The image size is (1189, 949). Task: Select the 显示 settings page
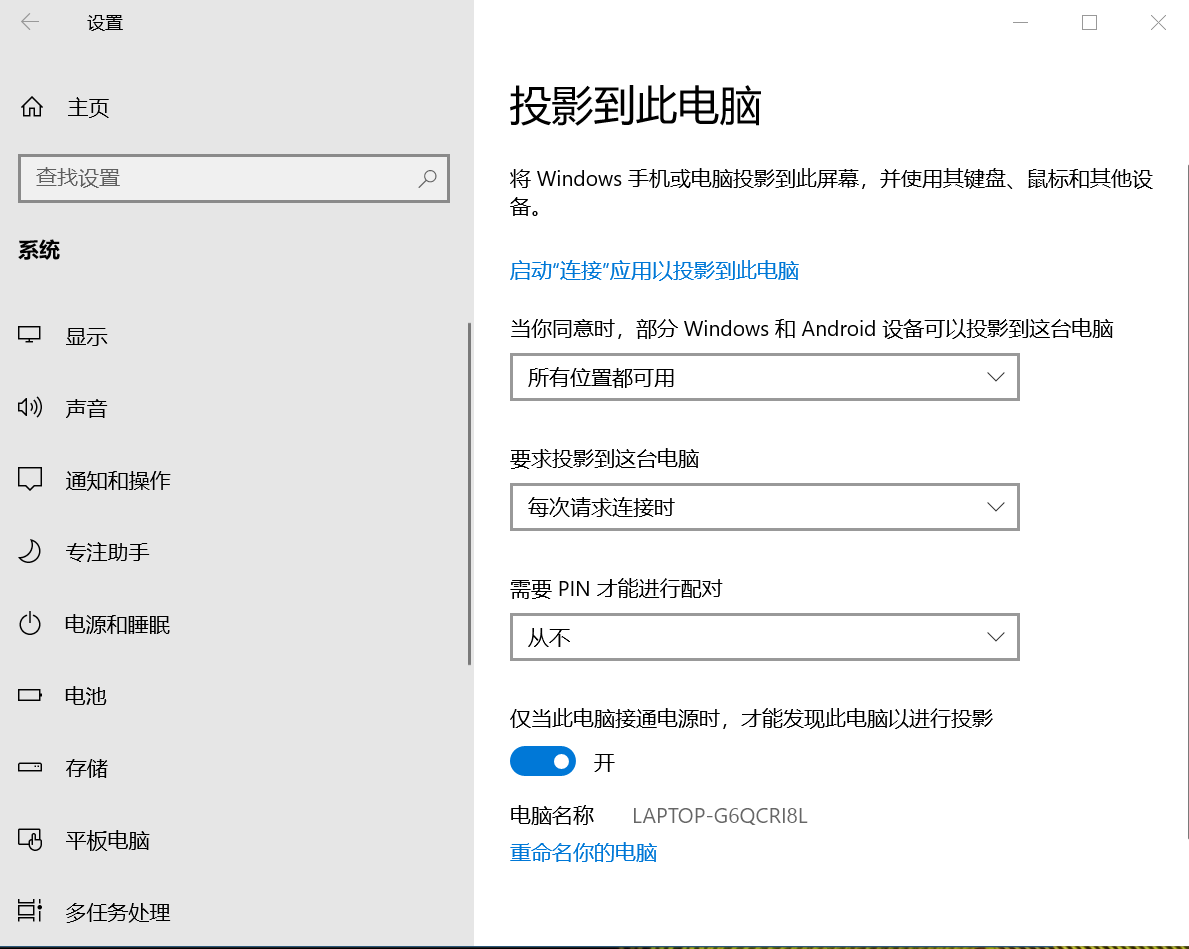click(86, 336)
